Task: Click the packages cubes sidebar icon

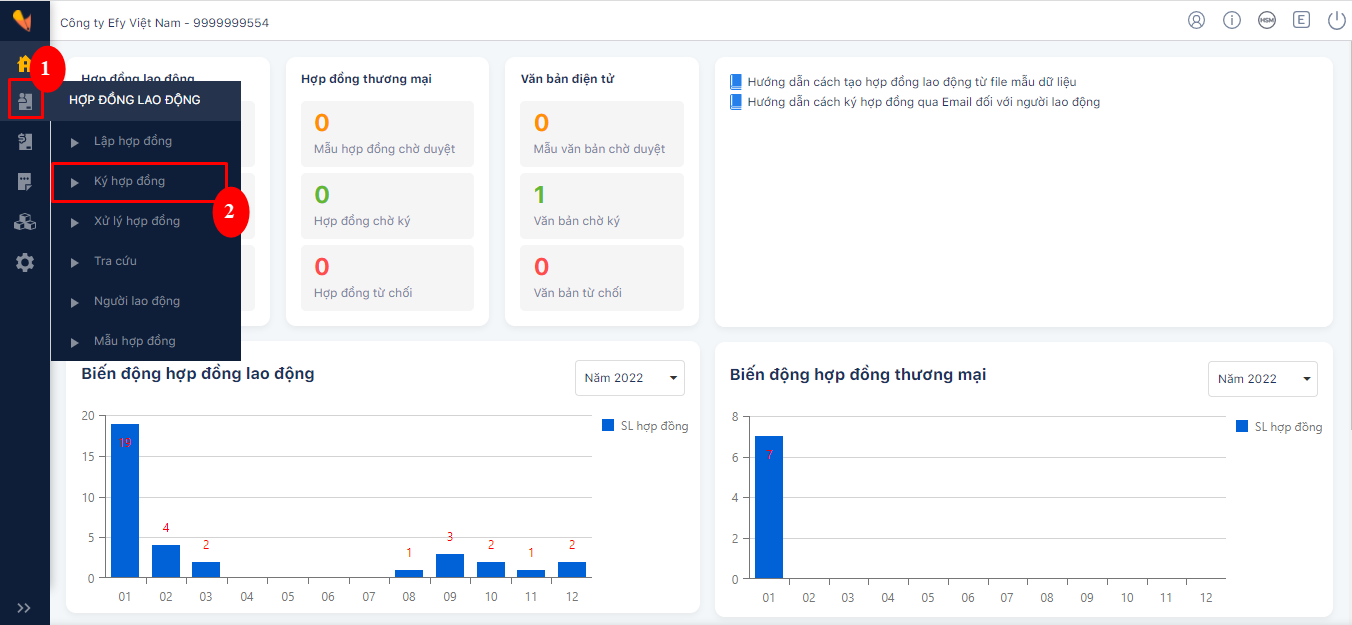Action: [25, 222]
